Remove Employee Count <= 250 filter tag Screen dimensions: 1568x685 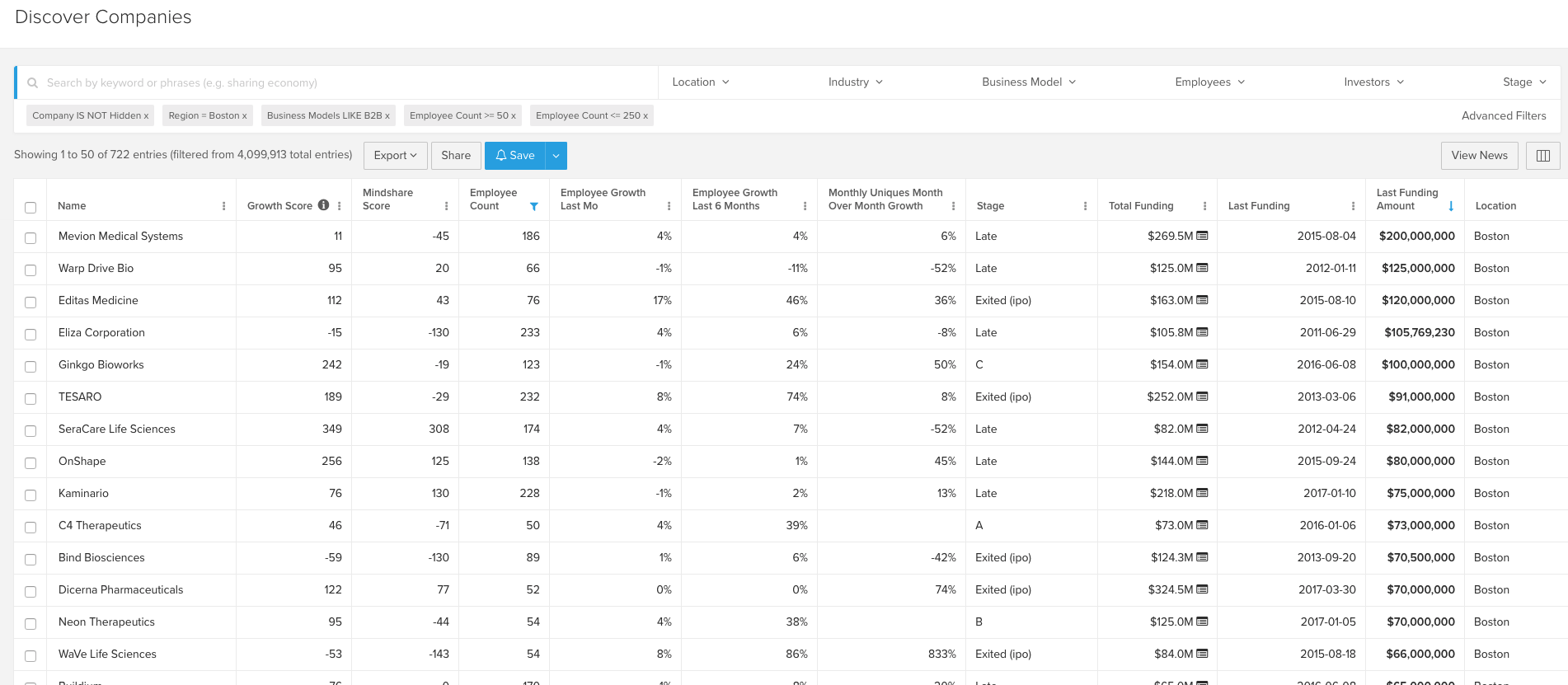[x=646, y=116]
